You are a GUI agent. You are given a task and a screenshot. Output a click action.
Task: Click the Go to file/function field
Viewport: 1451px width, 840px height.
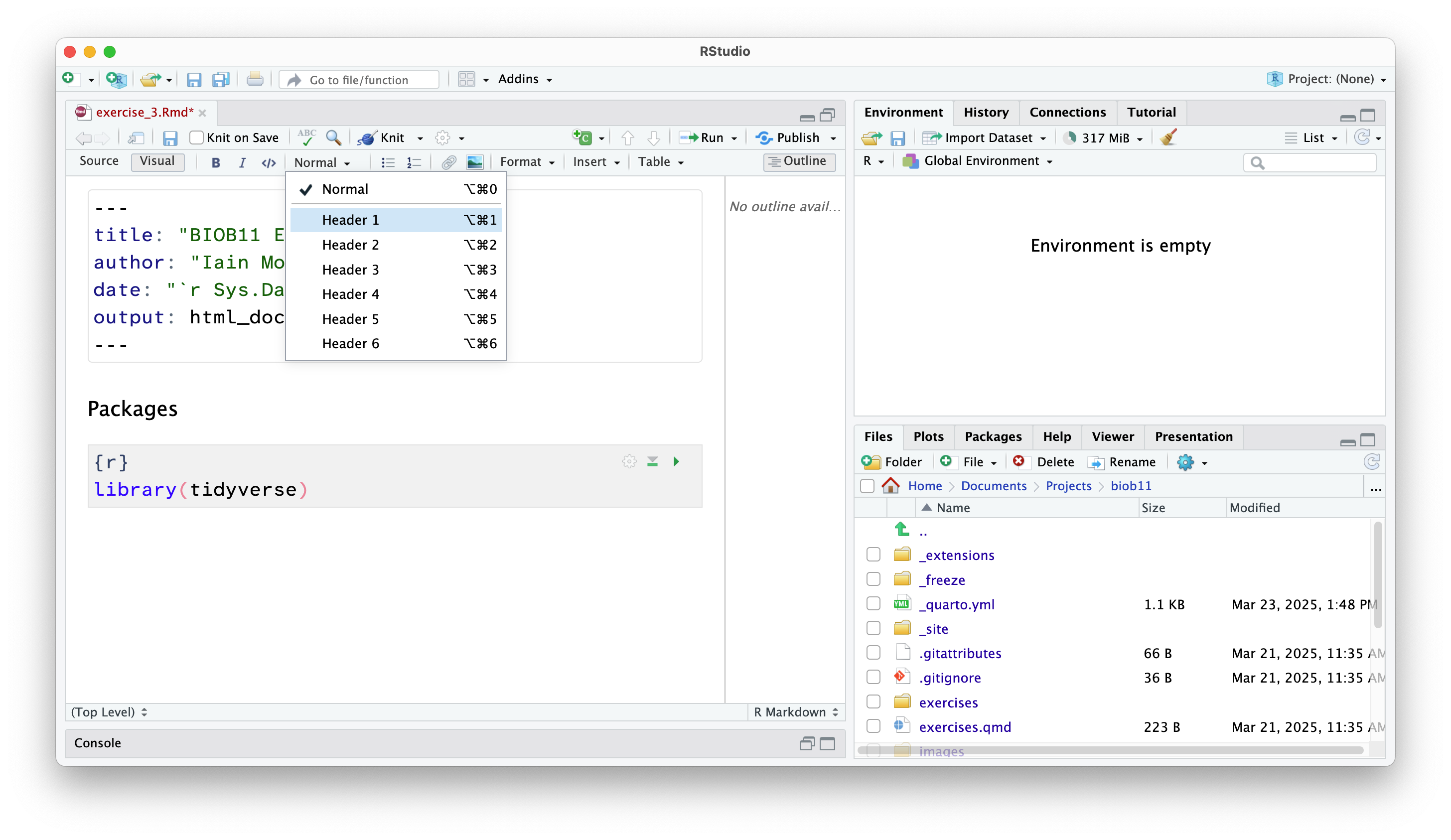[x=359, y=80]
